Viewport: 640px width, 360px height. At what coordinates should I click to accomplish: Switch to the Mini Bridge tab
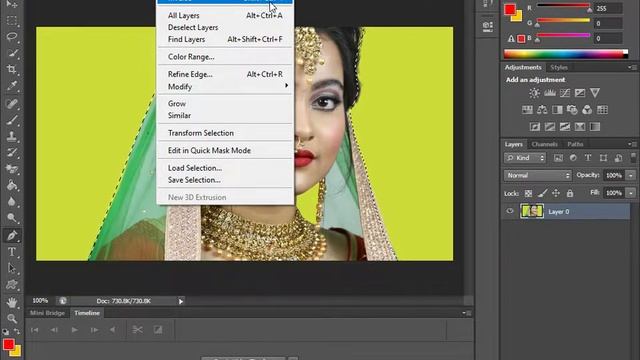[47, 313]
